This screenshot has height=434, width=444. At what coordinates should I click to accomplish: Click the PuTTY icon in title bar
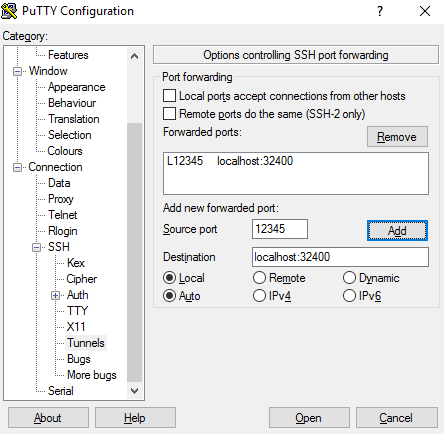[9, 11]
